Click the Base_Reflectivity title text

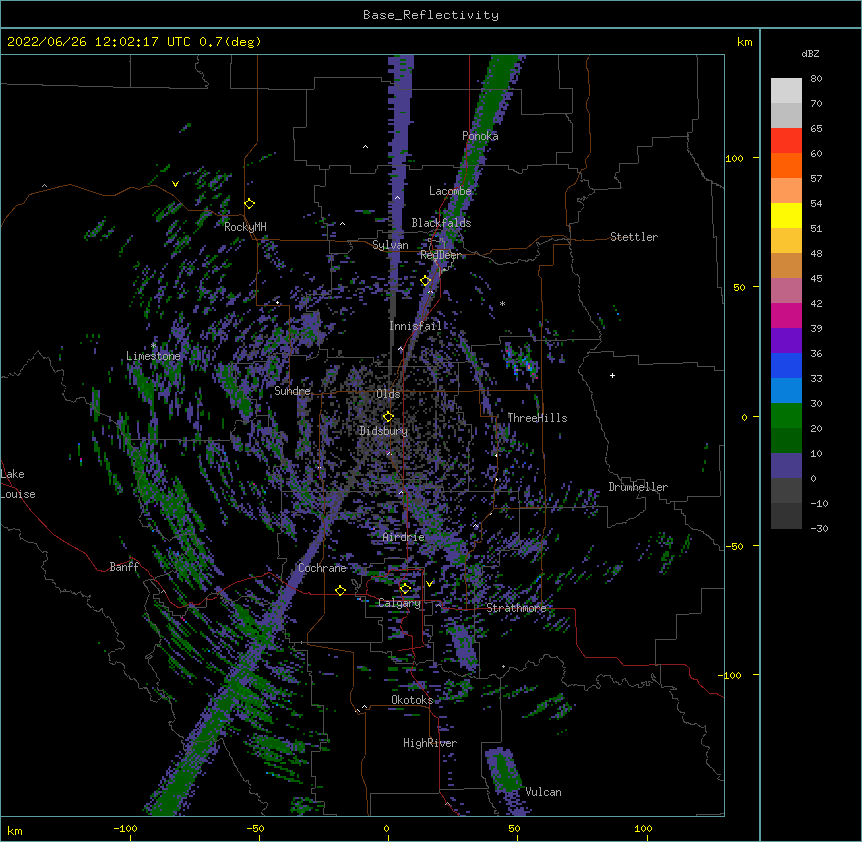pos(431,15)
